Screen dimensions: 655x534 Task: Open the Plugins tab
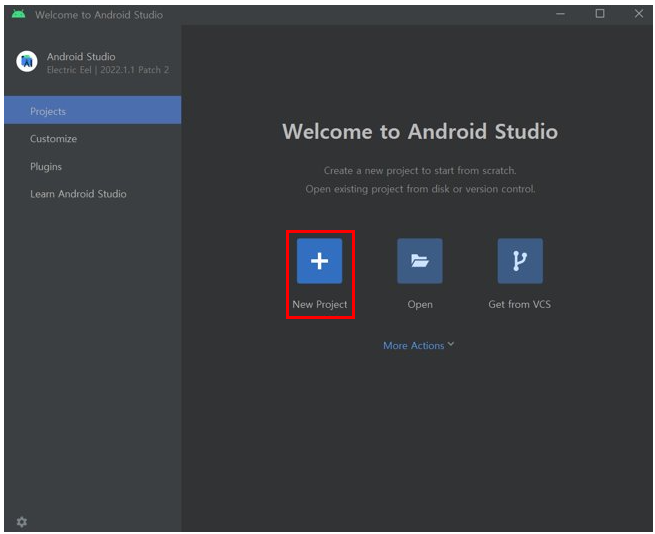pos(93,166)
